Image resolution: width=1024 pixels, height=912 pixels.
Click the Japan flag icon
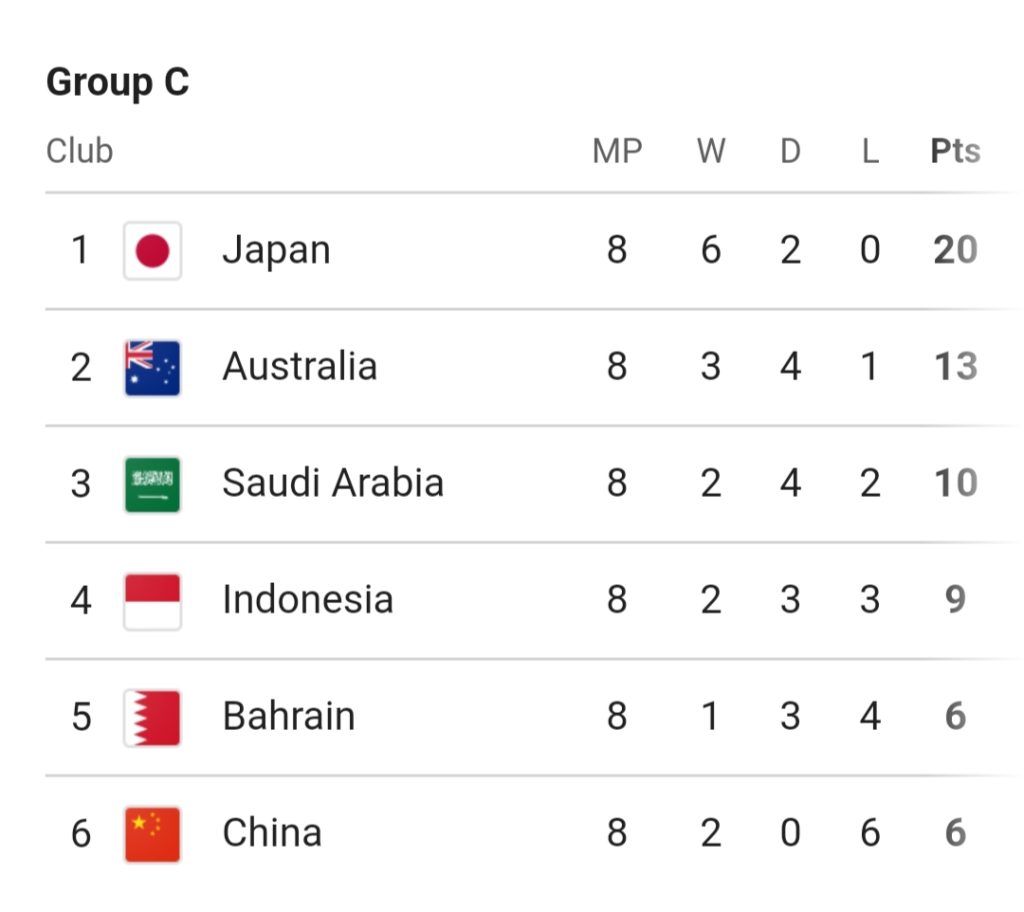coord(152,250)
